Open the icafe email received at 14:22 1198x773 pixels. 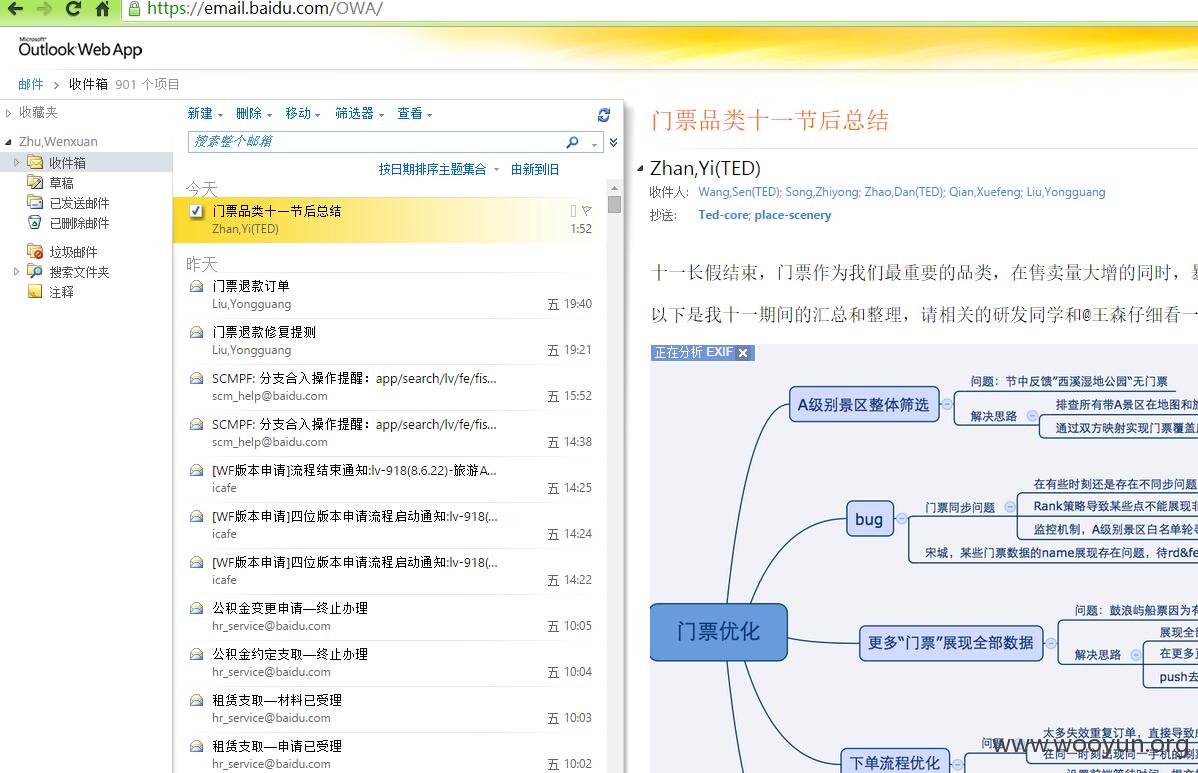[390, 571]
